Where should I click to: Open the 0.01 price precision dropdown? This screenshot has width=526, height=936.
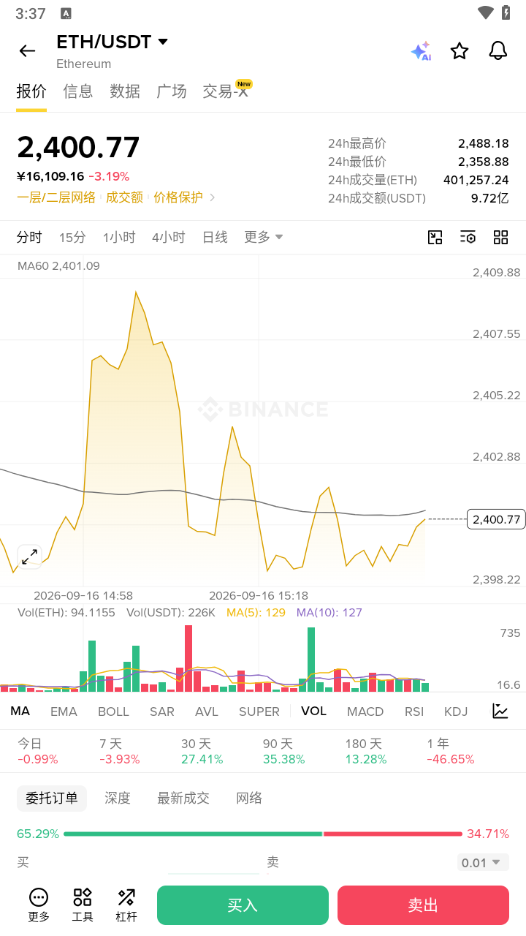coord(483,863)
